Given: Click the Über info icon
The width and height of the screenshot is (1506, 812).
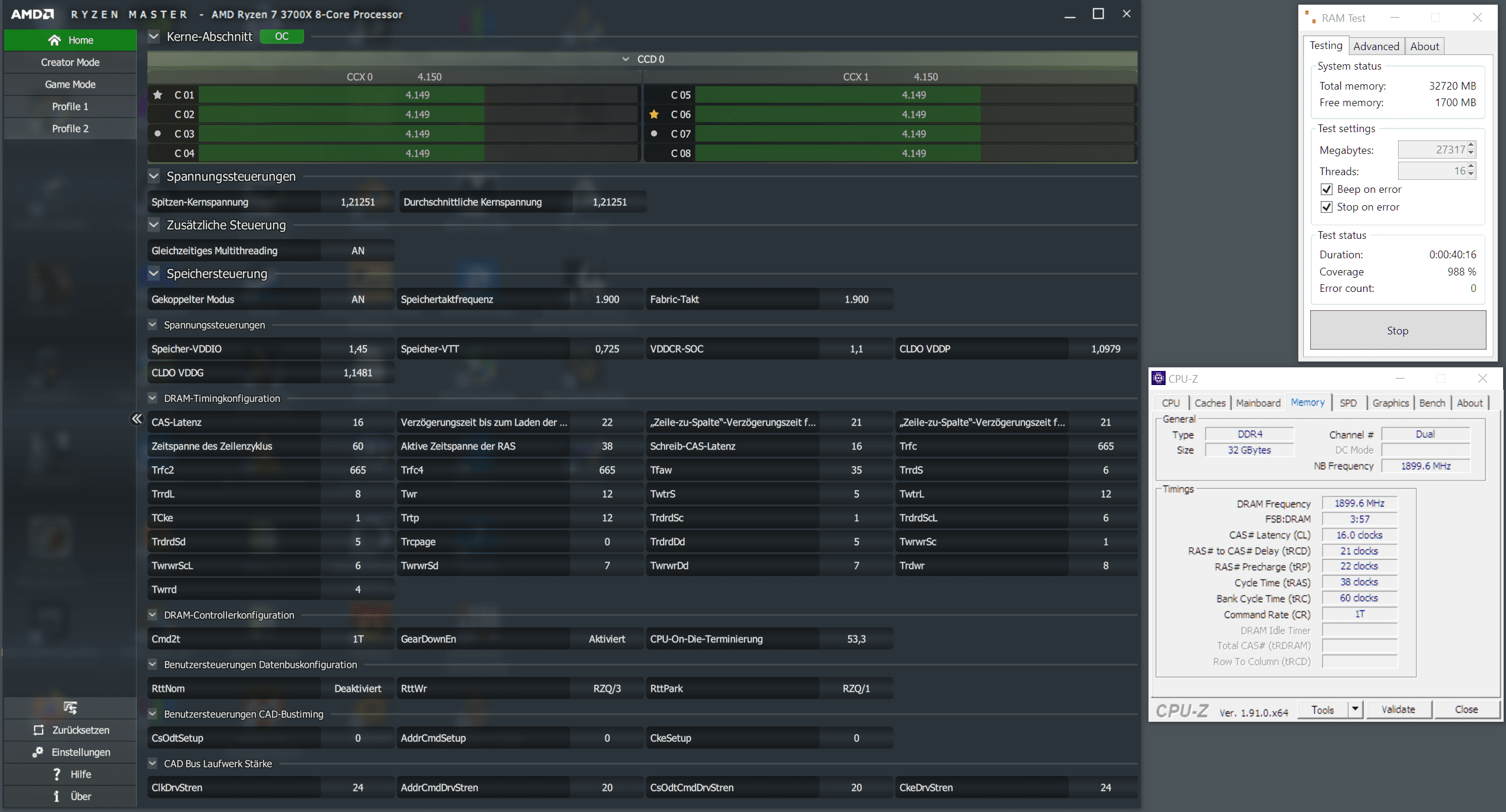Looking at the screenshot, I should tap(57, 796).
